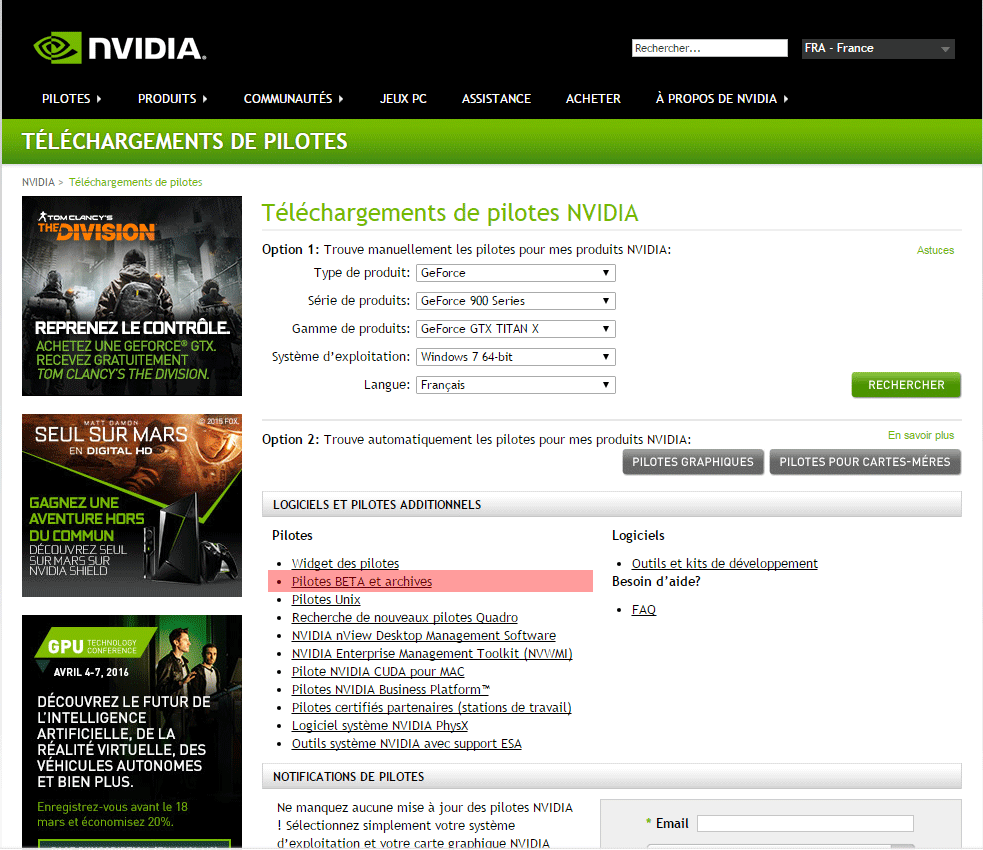Click Téléchargements de pilotes breadcrumb
Image resolution: width=983 pixels, height=850 pixels.
click(x=135, y=182)
